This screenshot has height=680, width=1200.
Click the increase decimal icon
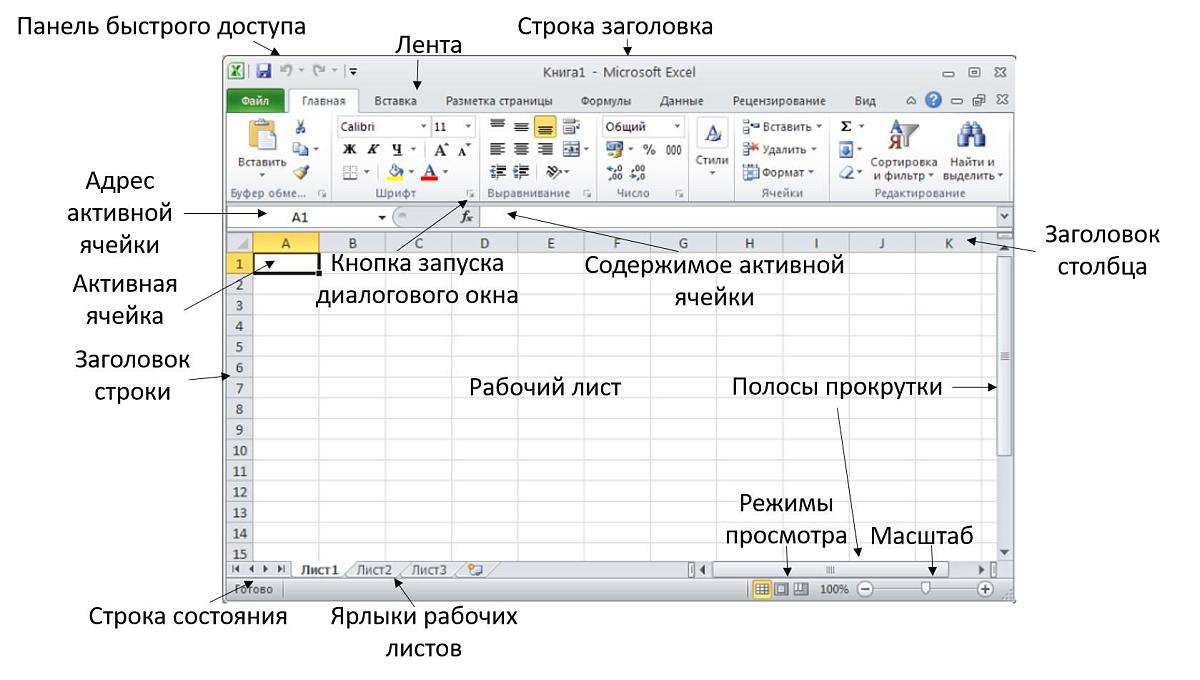point(615,172)
